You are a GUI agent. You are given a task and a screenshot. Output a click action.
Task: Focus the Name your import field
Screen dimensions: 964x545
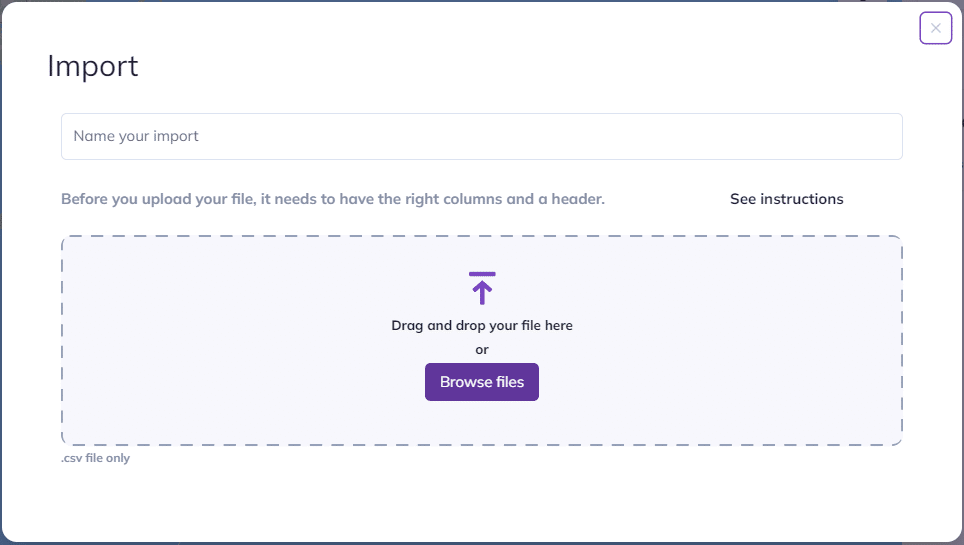481,137
